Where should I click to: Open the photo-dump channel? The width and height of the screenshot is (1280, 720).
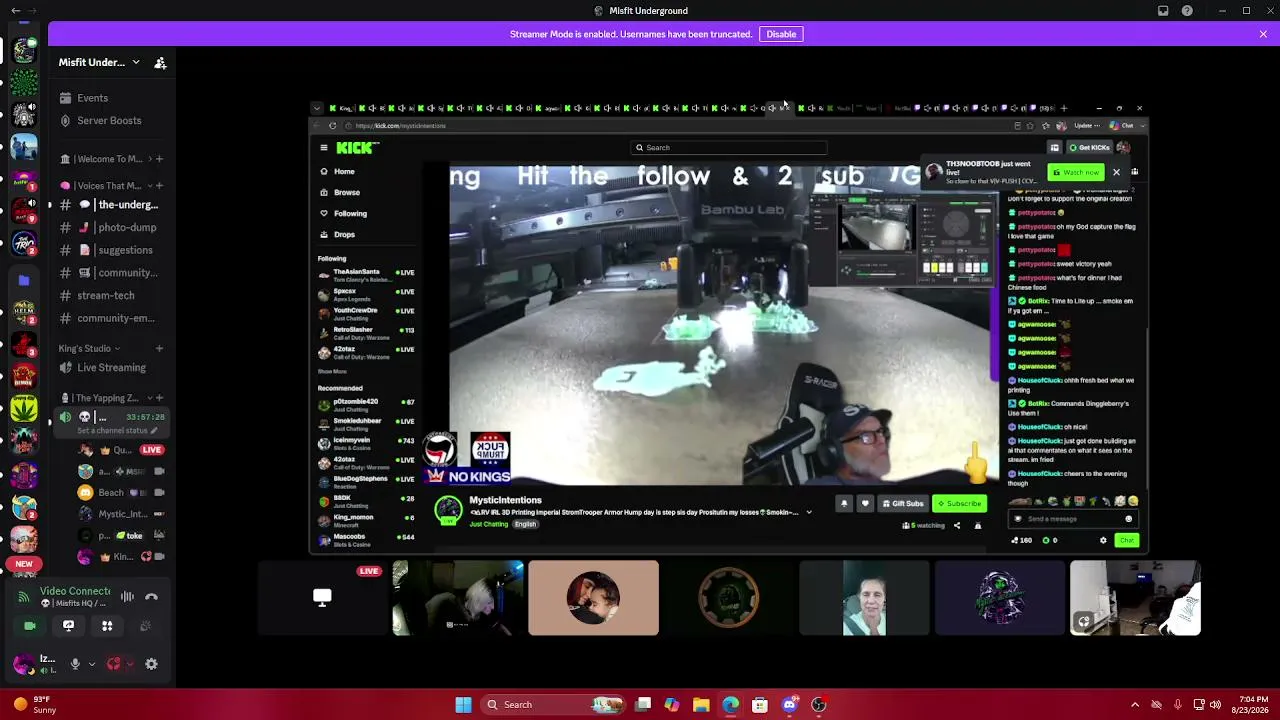[113, 228]
